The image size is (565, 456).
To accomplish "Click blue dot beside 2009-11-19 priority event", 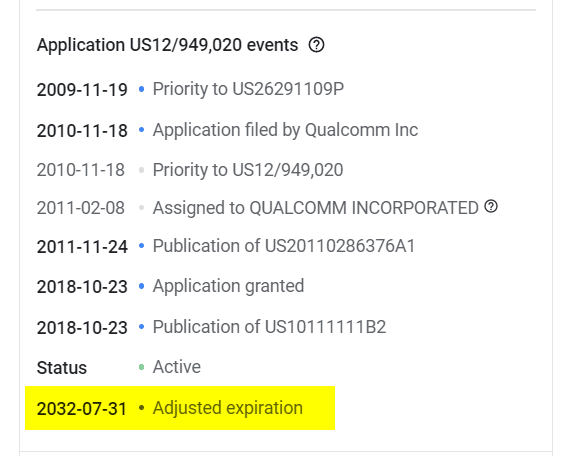I will point(142,89).
